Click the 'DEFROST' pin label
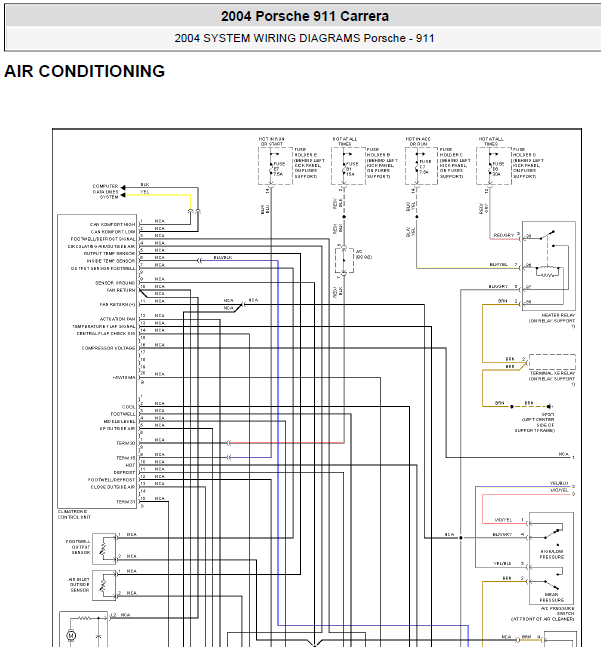Screen dimensions: 601x647 click(x=125, y=472)
